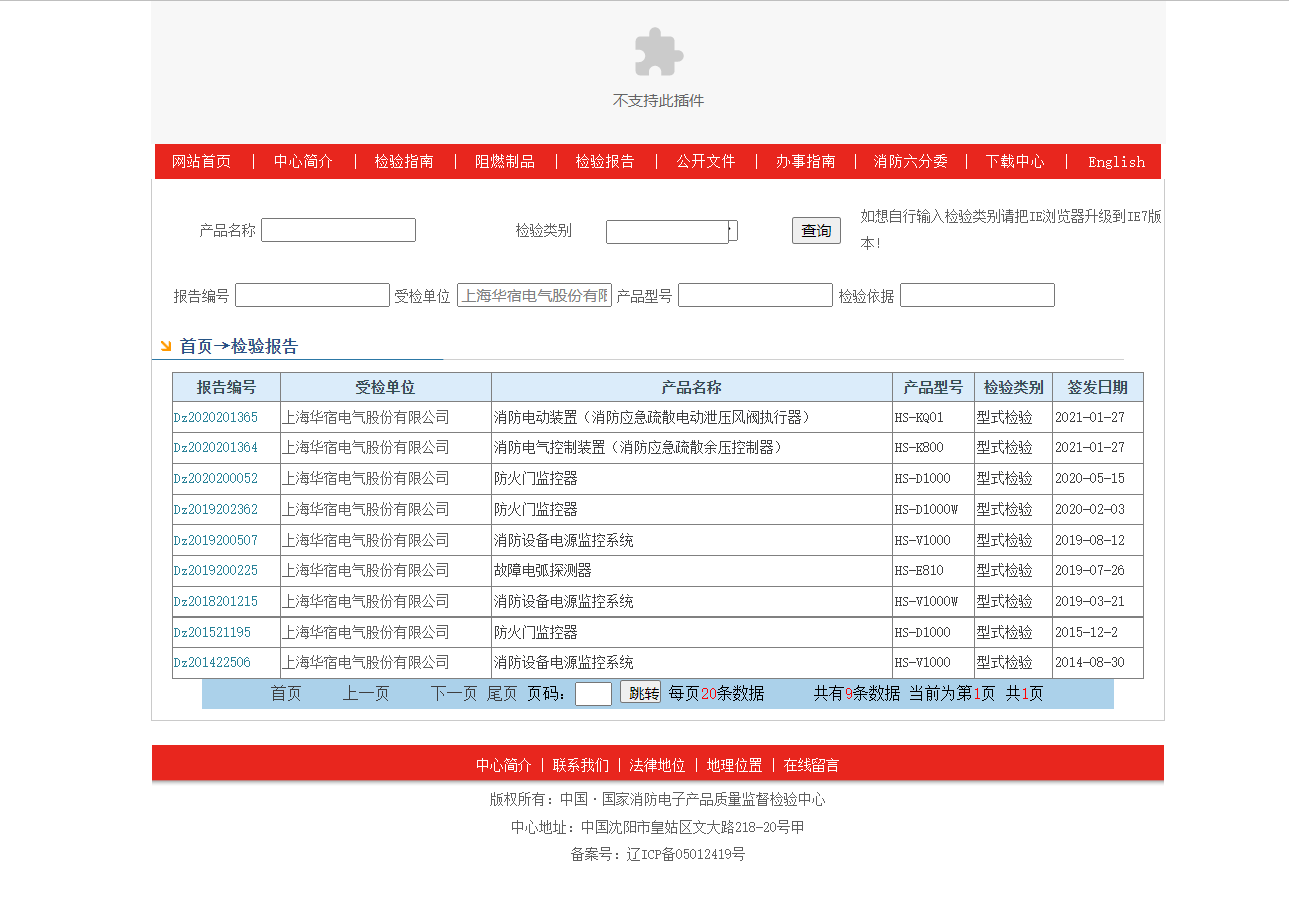This screenshot has height=913, width=1289.
Task: Click the unsupported plugin puzzle icon
Action: tap(659, 52)
